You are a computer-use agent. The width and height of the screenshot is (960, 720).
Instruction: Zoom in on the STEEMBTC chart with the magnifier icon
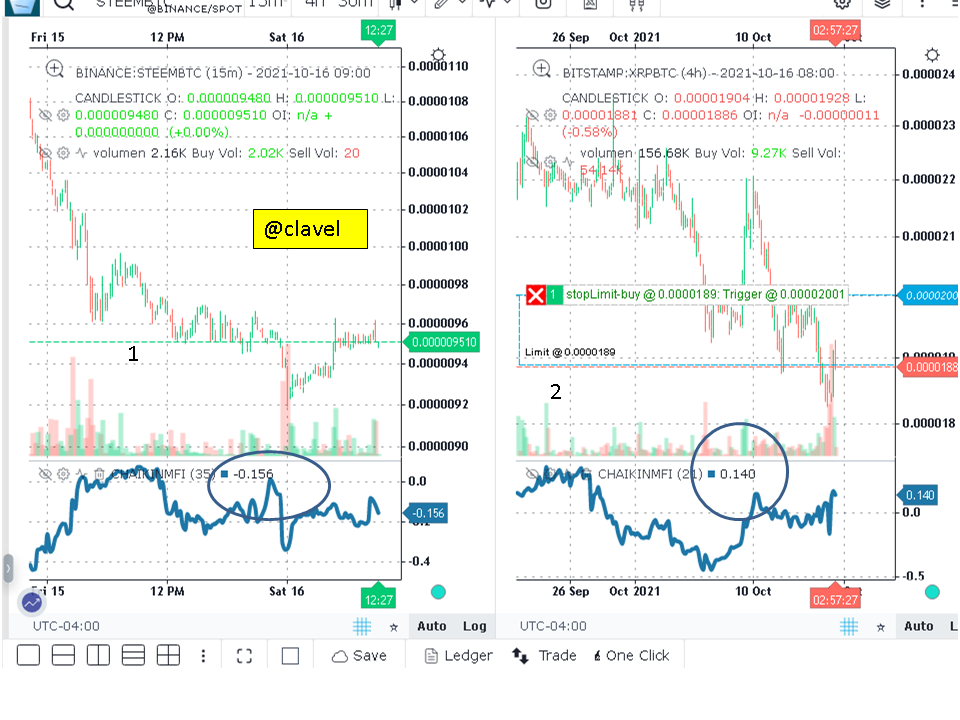point(54,69)
